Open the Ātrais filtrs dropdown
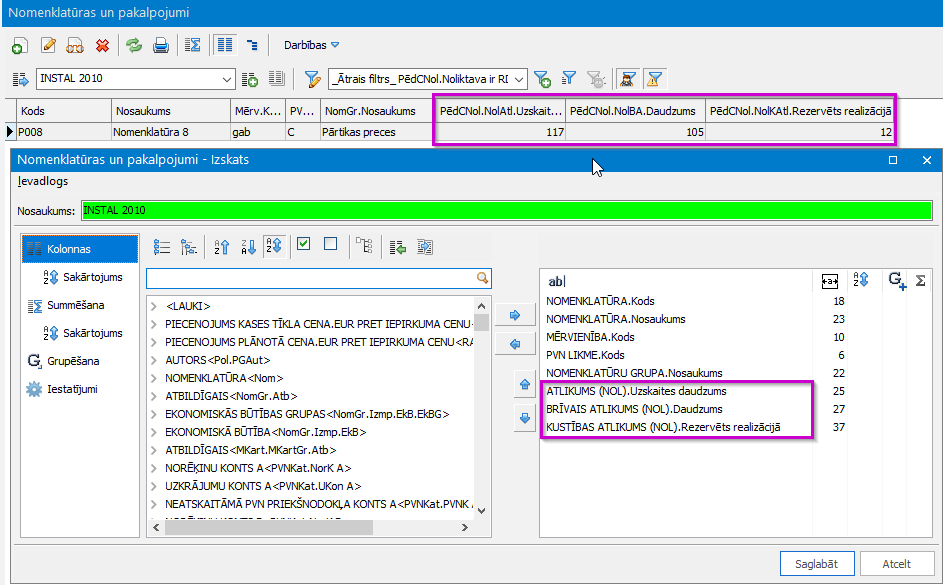943x585 pixels. (519, 79)
